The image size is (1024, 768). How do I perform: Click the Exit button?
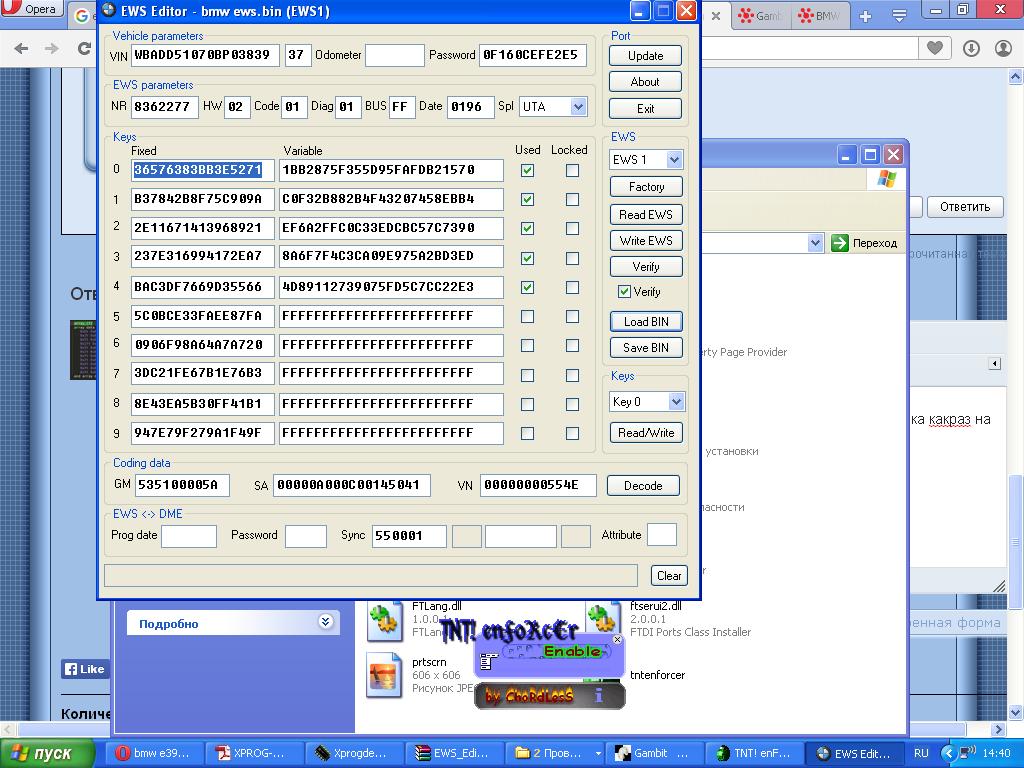(x=645, y=108)
